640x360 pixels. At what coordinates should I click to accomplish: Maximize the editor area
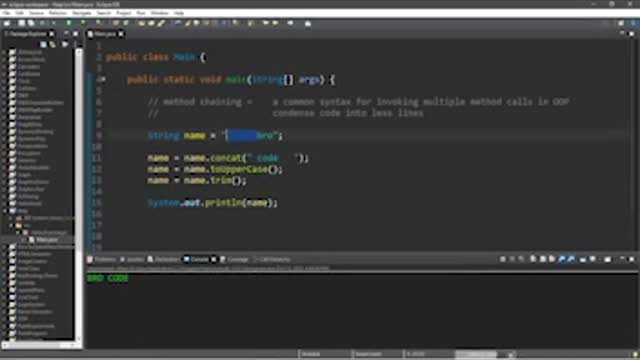point(631,34)
